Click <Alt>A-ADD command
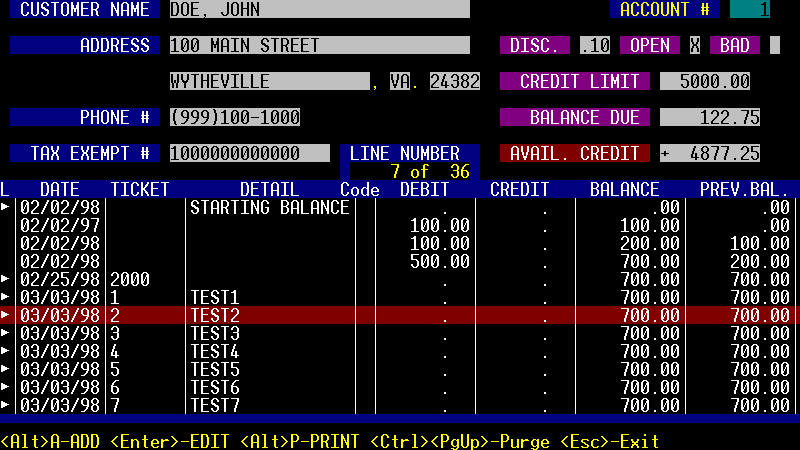Screen dimensions: 800x450 coord(50,441)
